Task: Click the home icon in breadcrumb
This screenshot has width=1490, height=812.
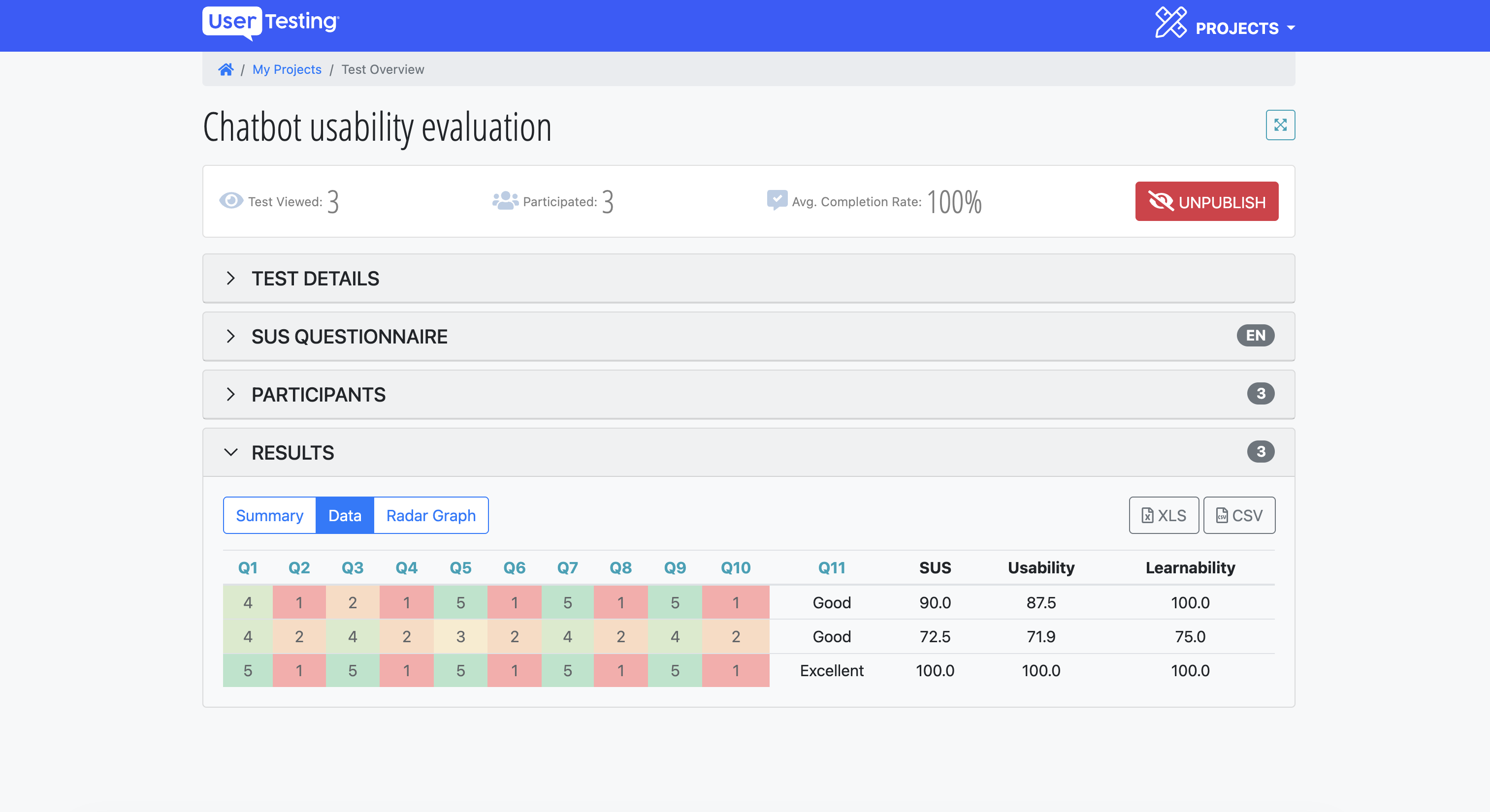Action: coord(226,69)
